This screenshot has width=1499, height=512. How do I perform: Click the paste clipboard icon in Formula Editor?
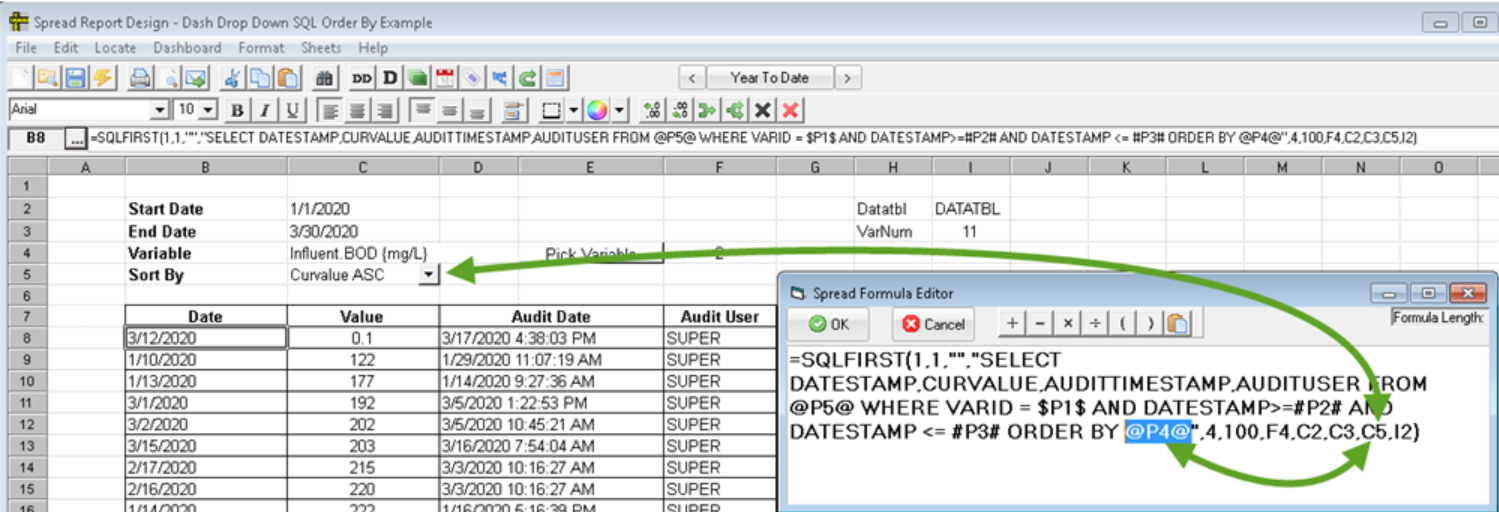pyautogui.click(x=1177, y=324)
